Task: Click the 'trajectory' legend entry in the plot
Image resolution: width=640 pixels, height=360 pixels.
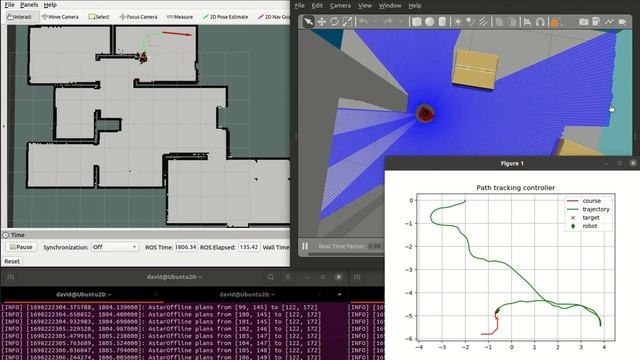Action: [x=588, y=209]
